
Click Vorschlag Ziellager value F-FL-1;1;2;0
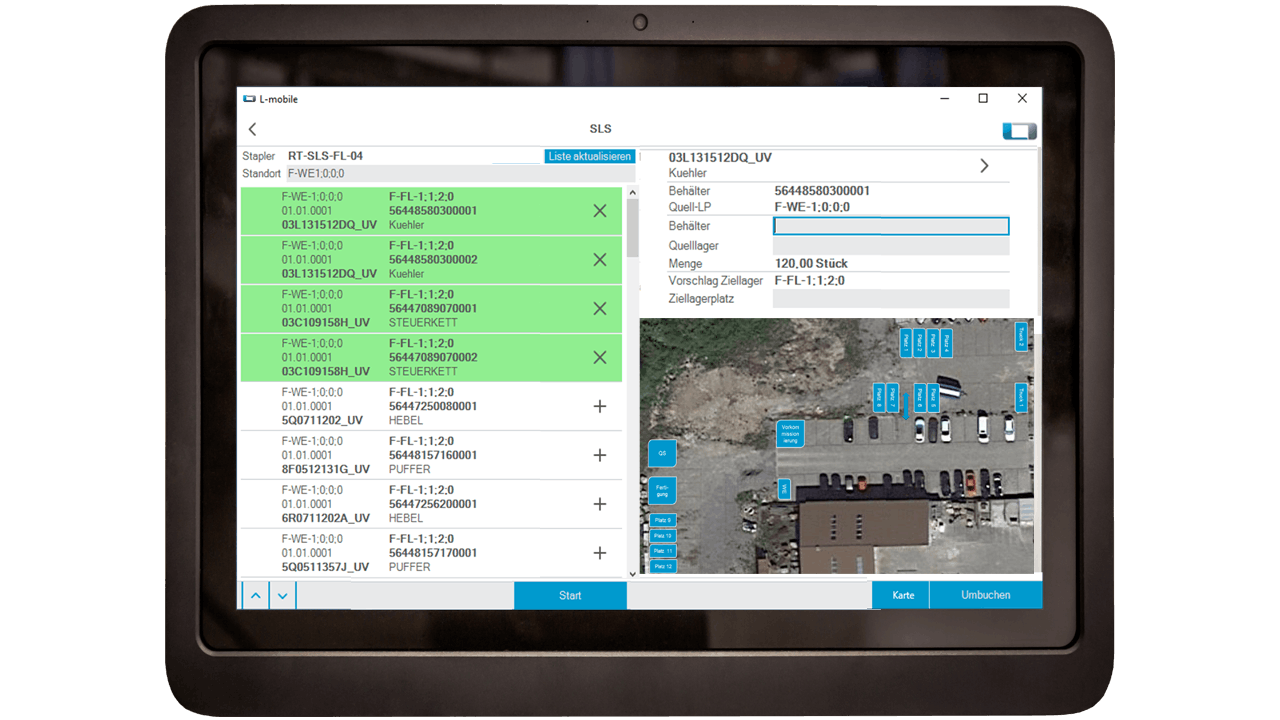click(810, 281)
